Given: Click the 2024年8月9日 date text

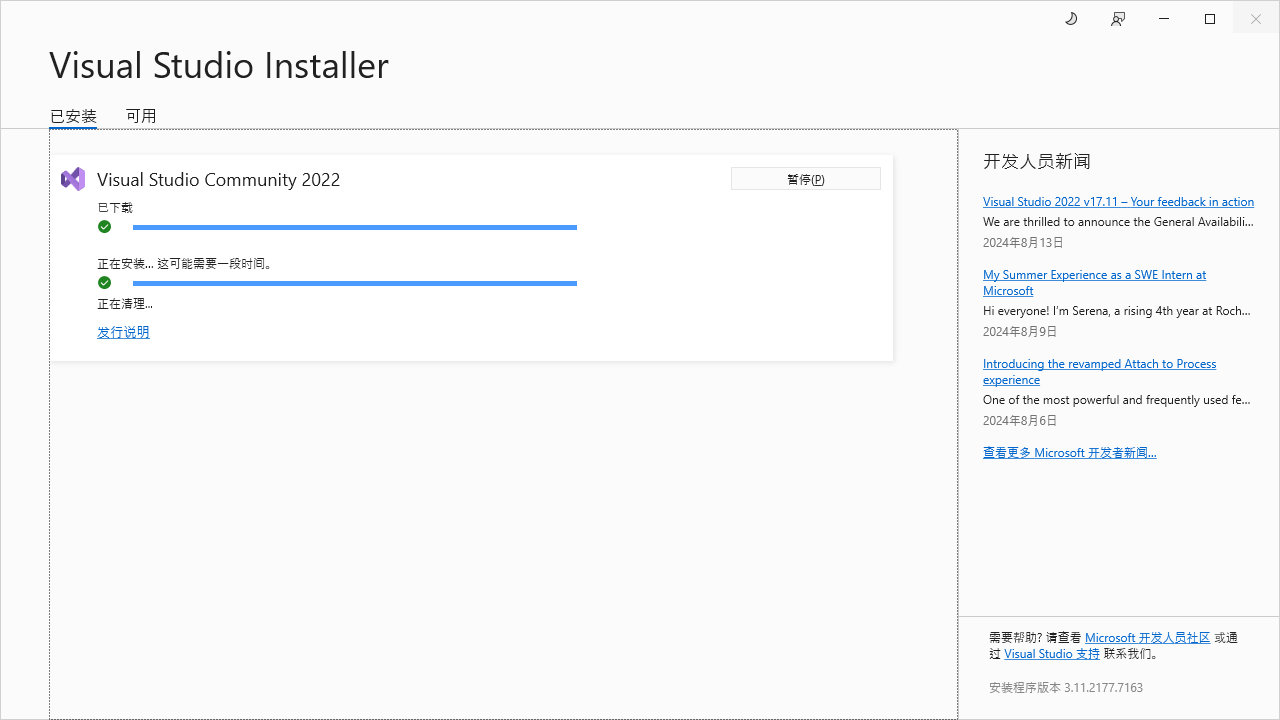Looking at the screenshot, I should 1020,332.
